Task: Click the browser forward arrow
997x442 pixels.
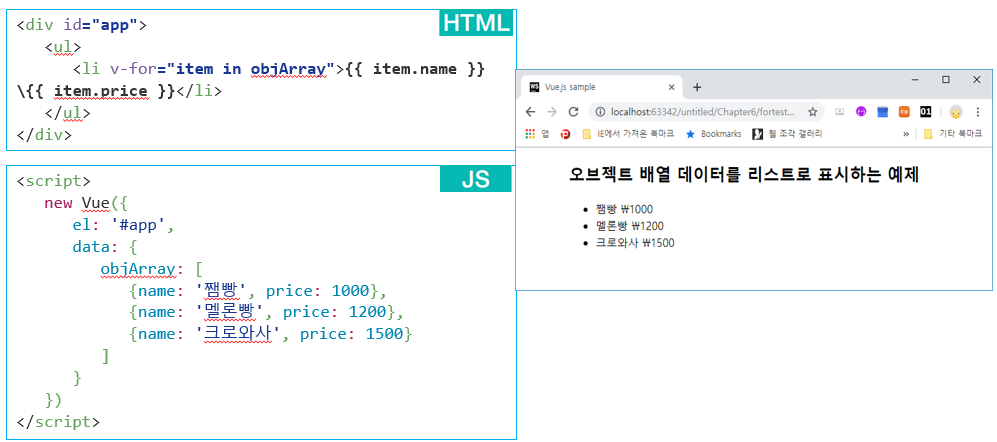Action: pyautogui.click(x=552, y=112)
